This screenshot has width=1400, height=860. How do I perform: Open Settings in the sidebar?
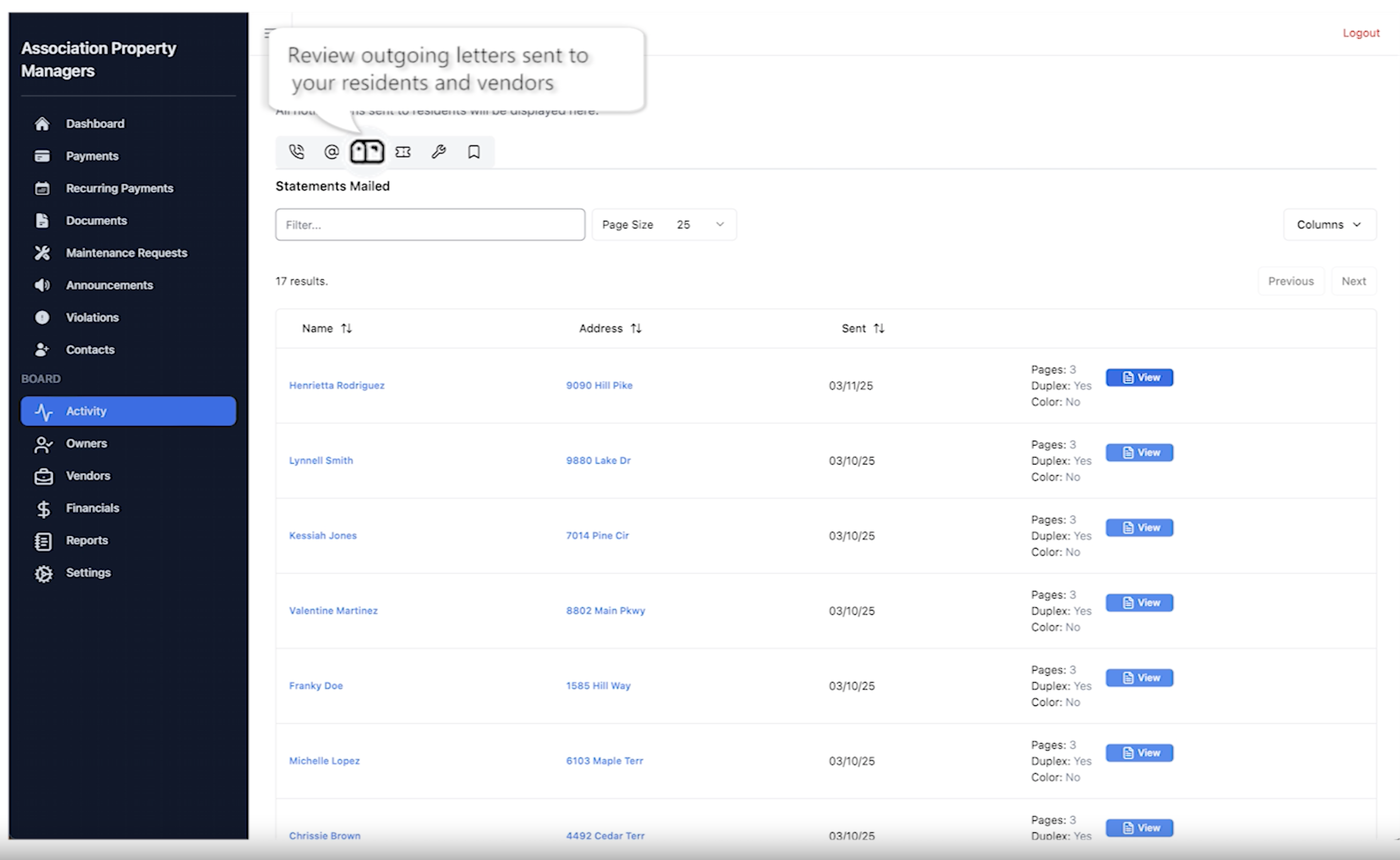point(88,573)
